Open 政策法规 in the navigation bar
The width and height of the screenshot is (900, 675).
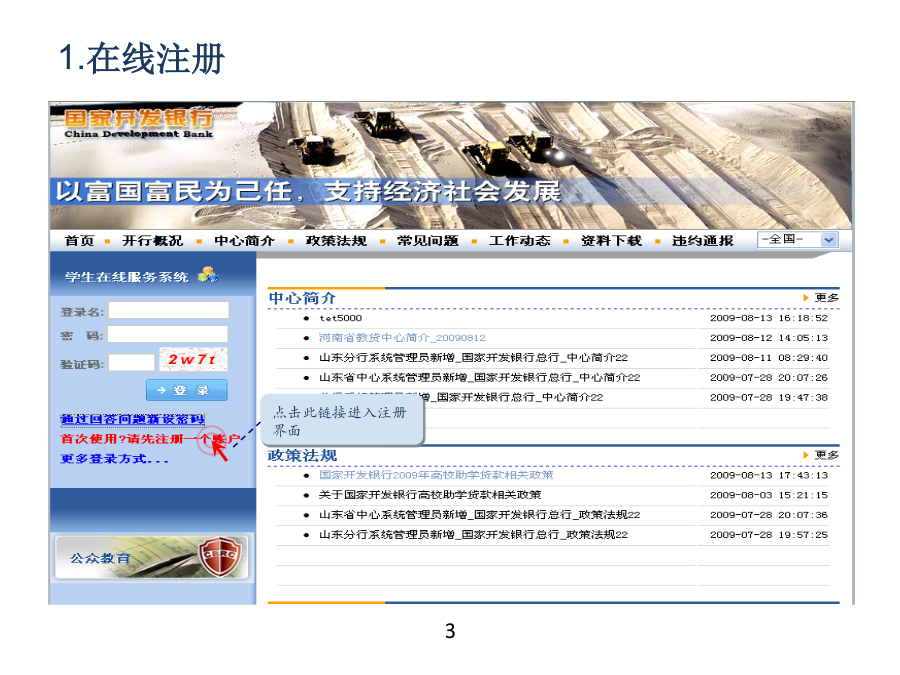click(x=336, y=240)
